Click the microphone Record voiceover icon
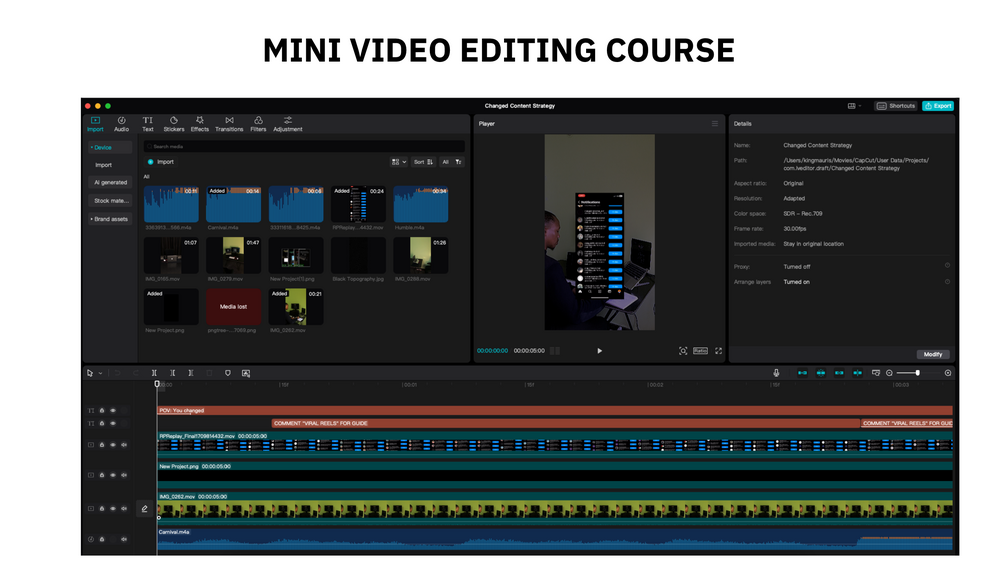 click(x=776, y=373)
